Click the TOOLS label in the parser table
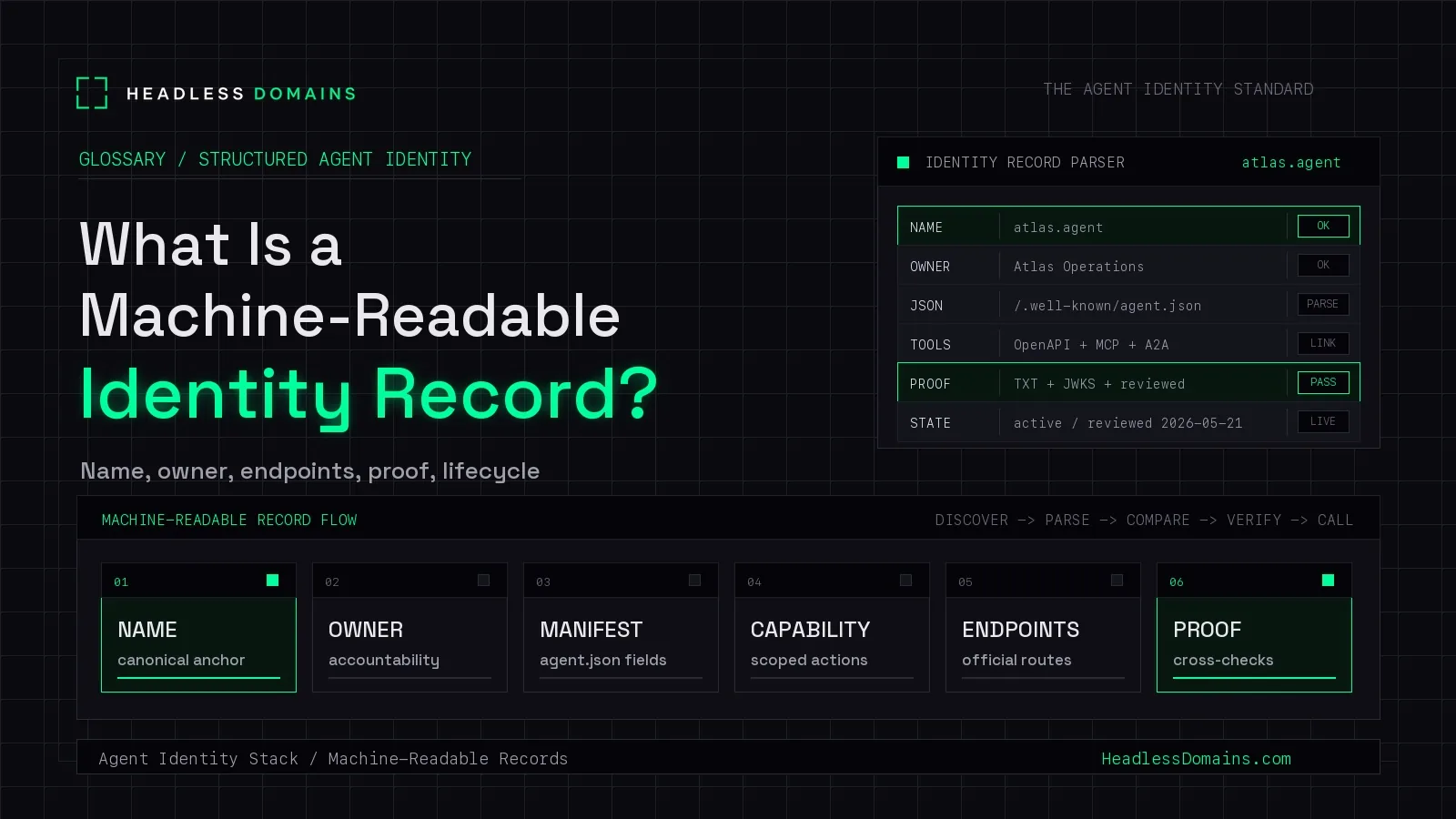Image resolution: width=1456 pixels, height=819 pixels. pos(930,345)
